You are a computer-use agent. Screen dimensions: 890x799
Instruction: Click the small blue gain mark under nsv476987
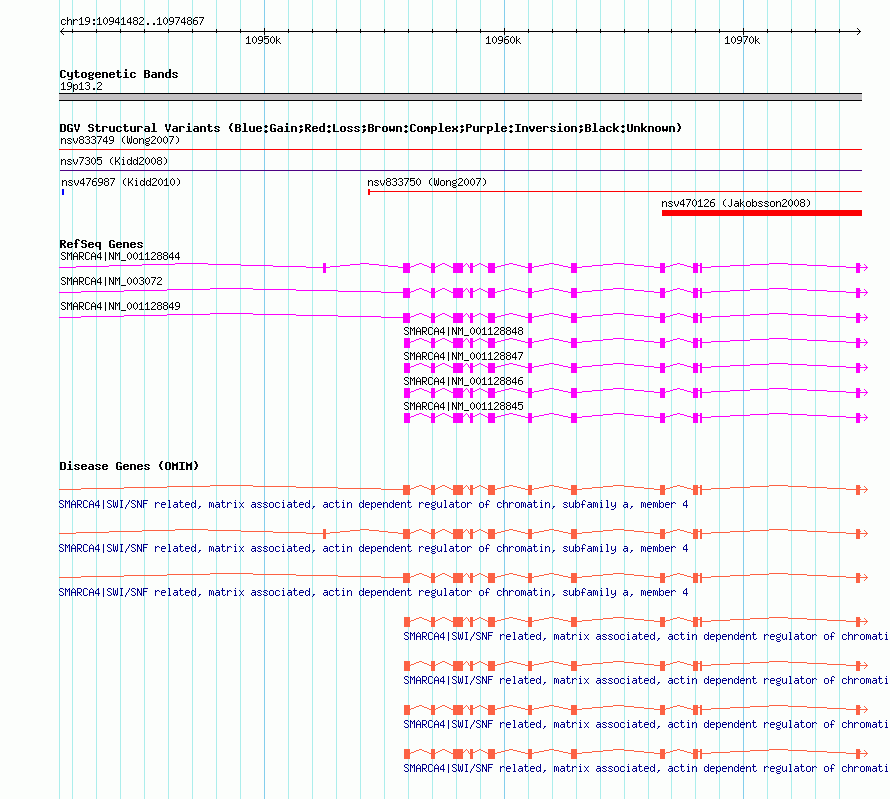[63, 192]
